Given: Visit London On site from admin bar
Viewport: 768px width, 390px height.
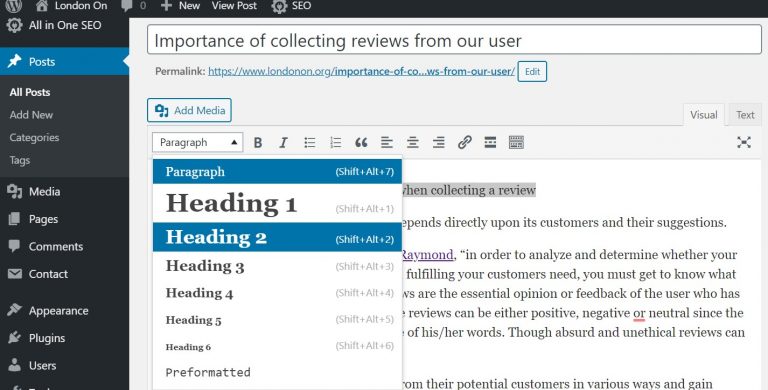Looking at the screenshot, I should coord(72,6).
